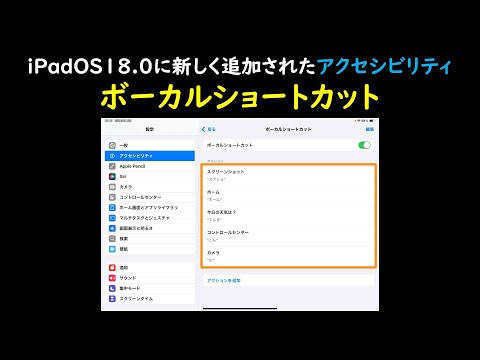
Task: Select the アクセシビリティ row in sidebar
Action: click(150, 156)
